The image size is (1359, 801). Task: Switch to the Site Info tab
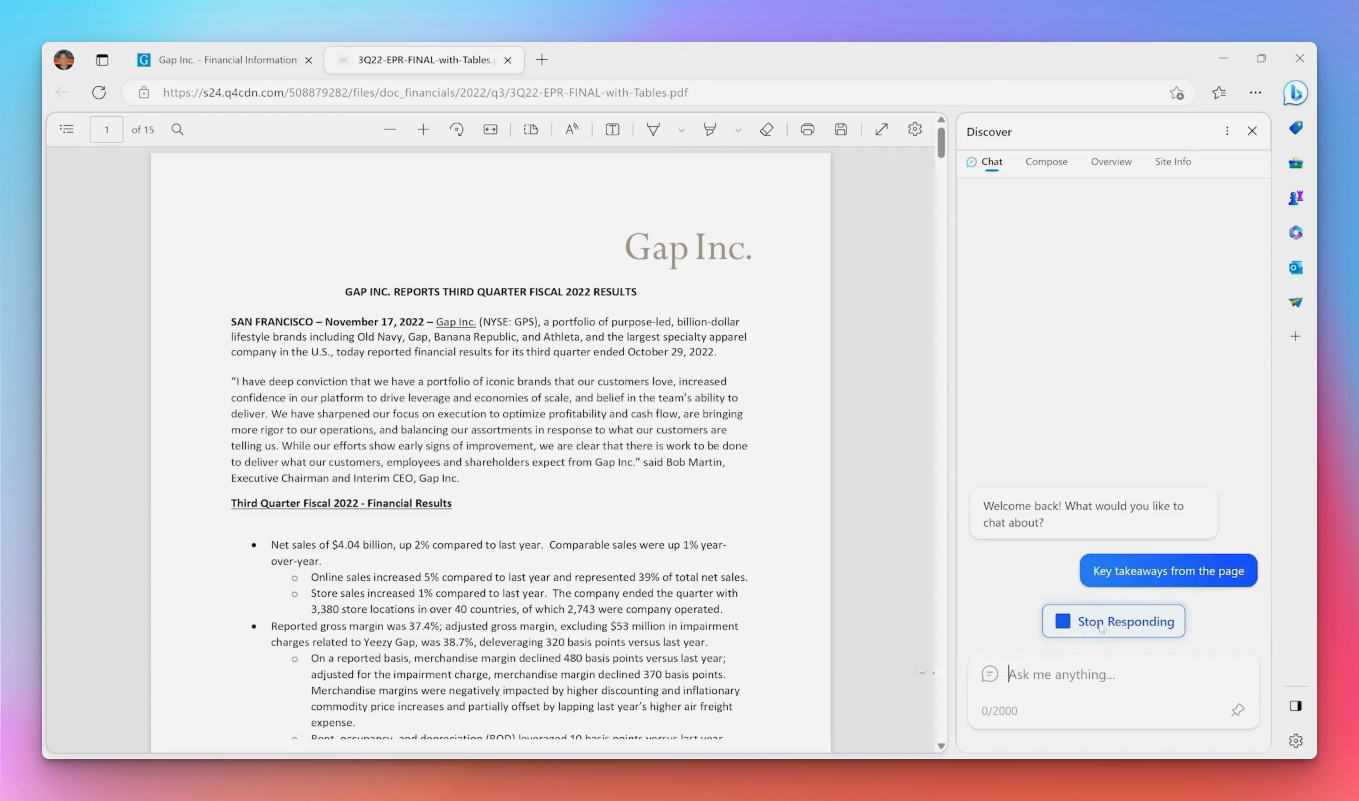click(x=1173, y=162)
